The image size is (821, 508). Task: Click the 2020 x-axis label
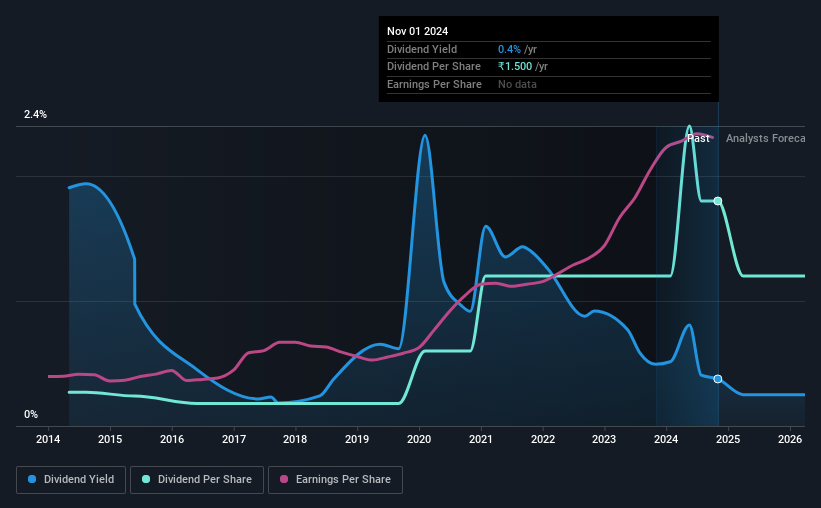click(x=419, y=439)
